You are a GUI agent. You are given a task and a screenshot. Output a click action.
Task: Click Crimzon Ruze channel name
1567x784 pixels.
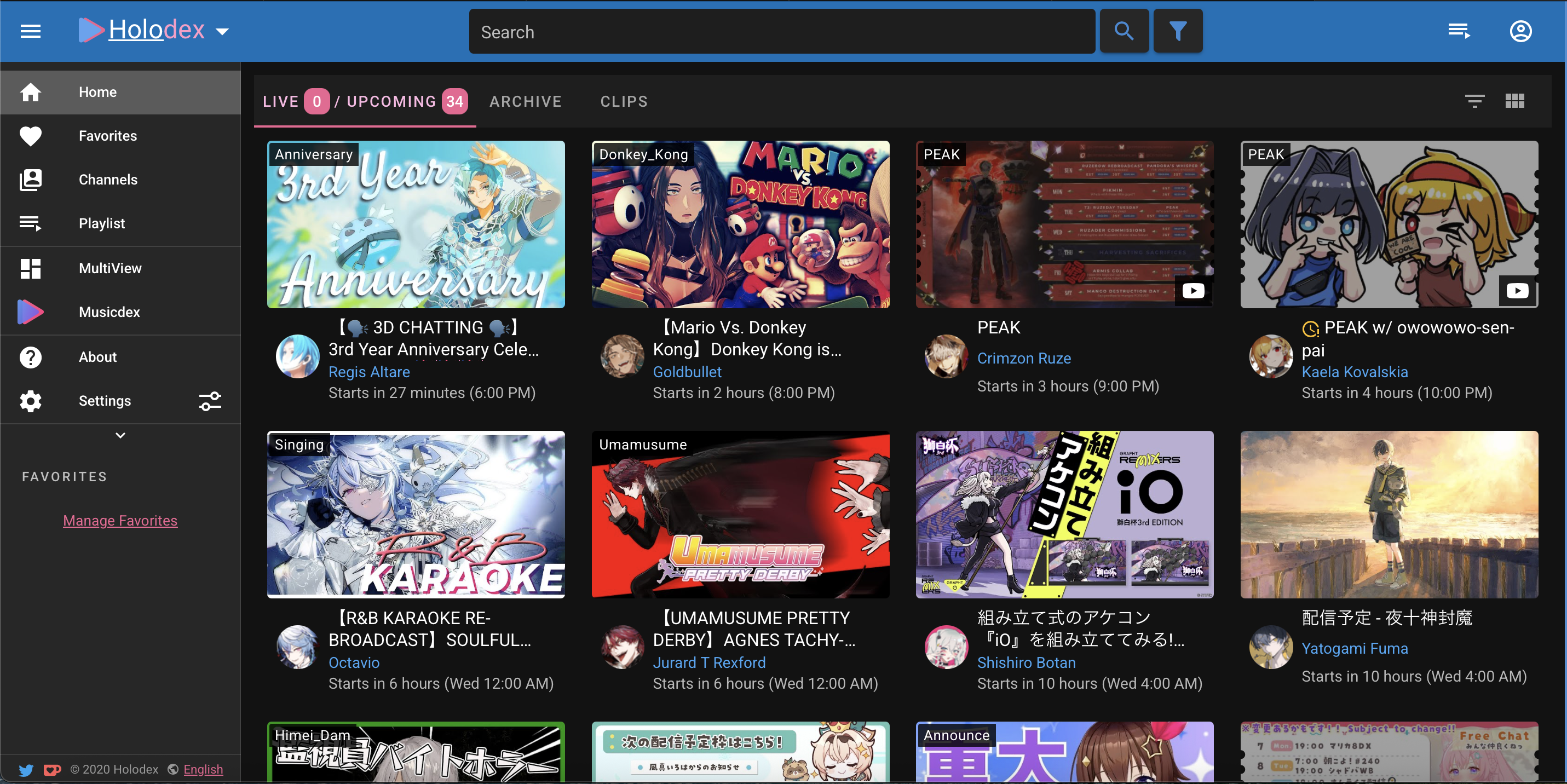click(x=1024, y=358)
